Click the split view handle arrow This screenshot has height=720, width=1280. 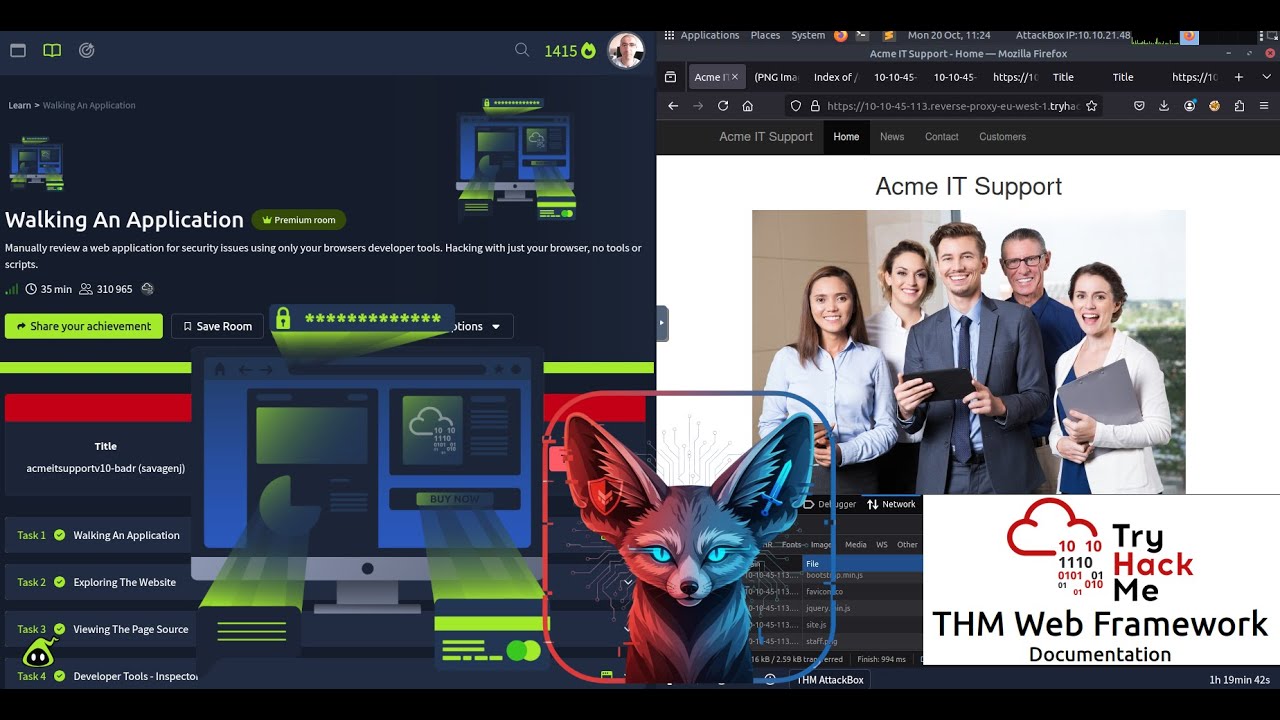pyautogui.click(x=662, y=324)
